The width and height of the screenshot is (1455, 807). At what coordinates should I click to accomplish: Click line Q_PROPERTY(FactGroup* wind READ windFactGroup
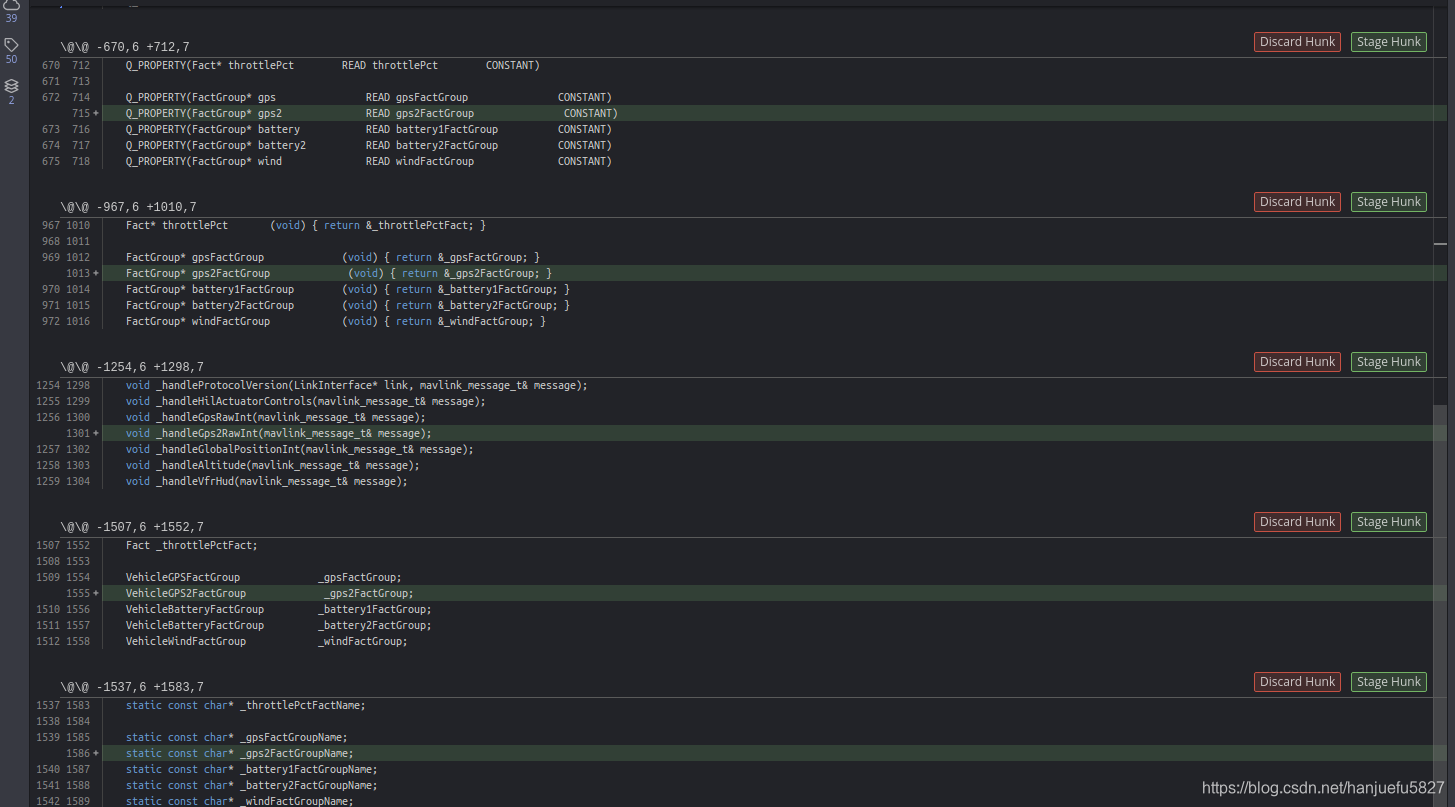(369, 161)
